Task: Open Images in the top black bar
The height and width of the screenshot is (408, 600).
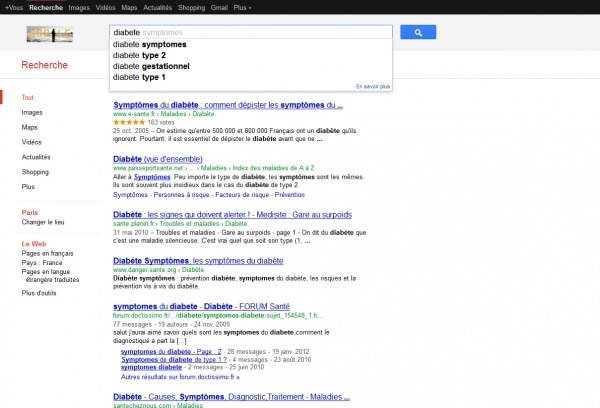Action: [x=79, y=8]
